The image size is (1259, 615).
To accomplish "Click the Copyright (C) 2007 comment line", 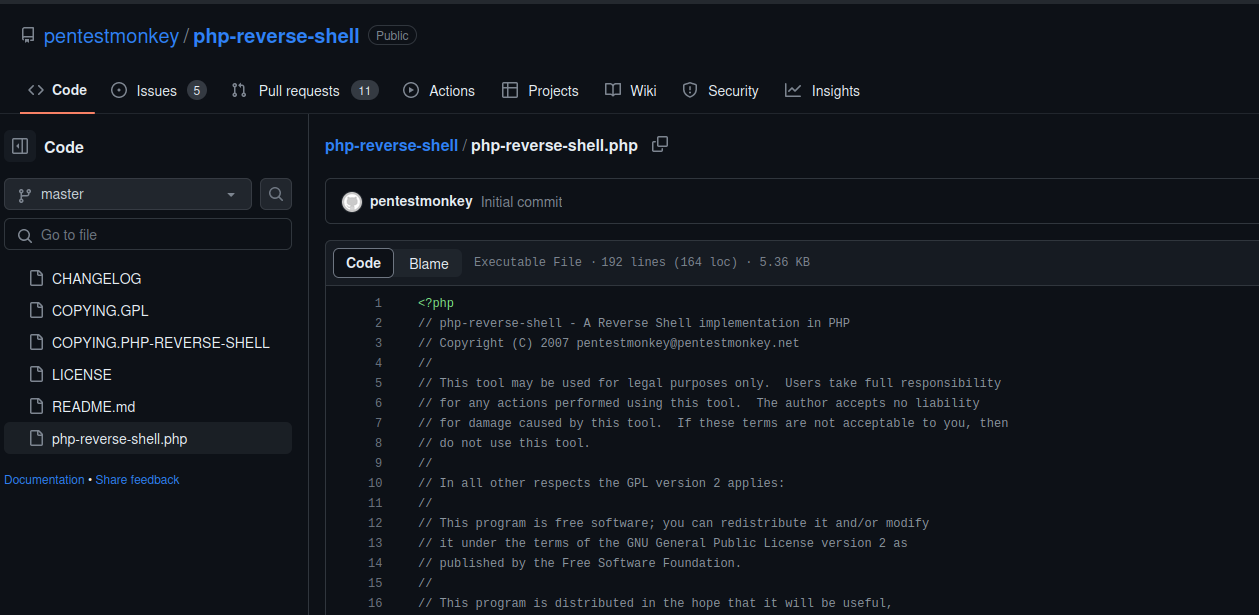I will tap(609, 343).
